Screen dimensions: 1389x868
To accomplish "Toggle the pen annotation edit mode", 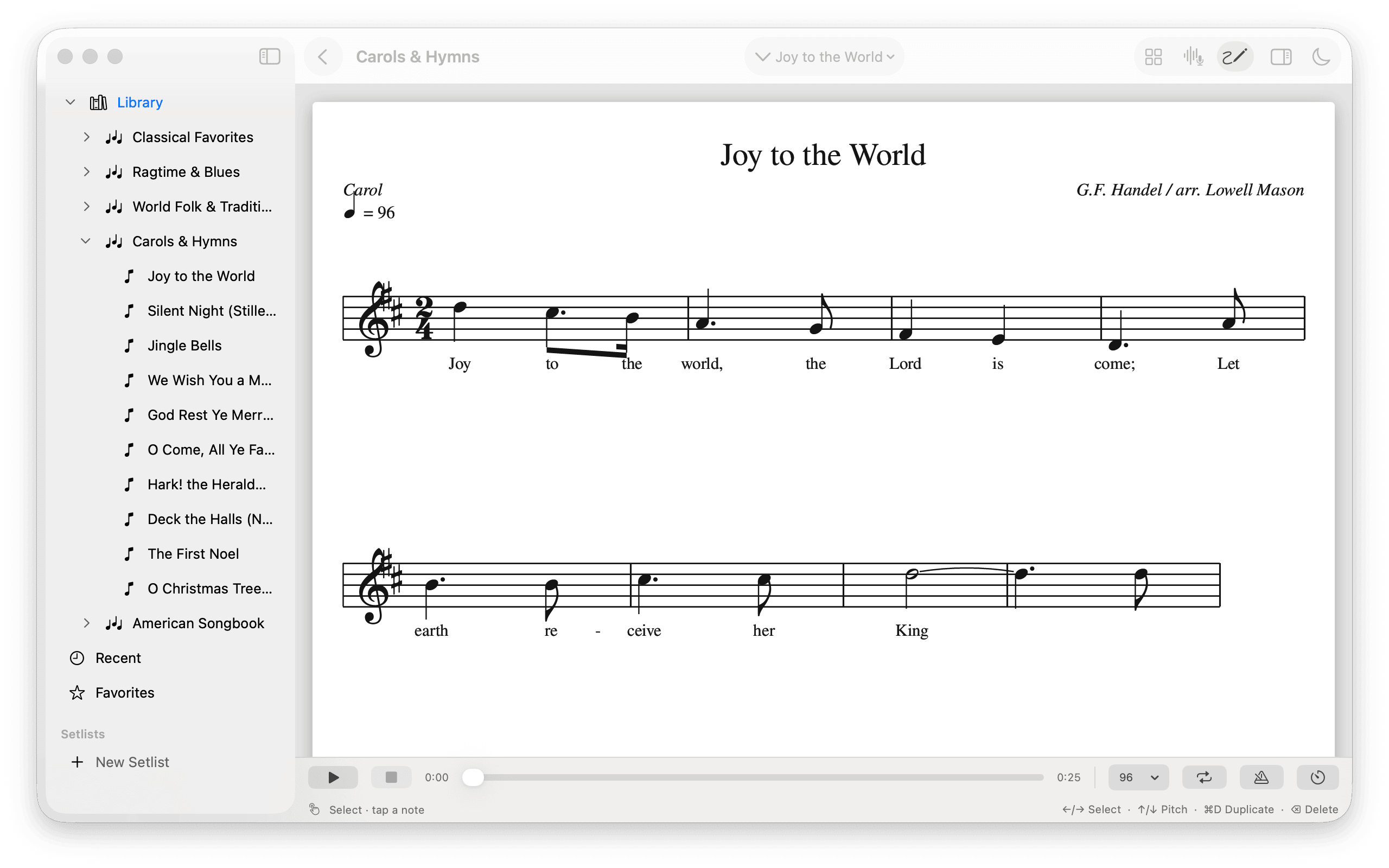I will 1234,57.
